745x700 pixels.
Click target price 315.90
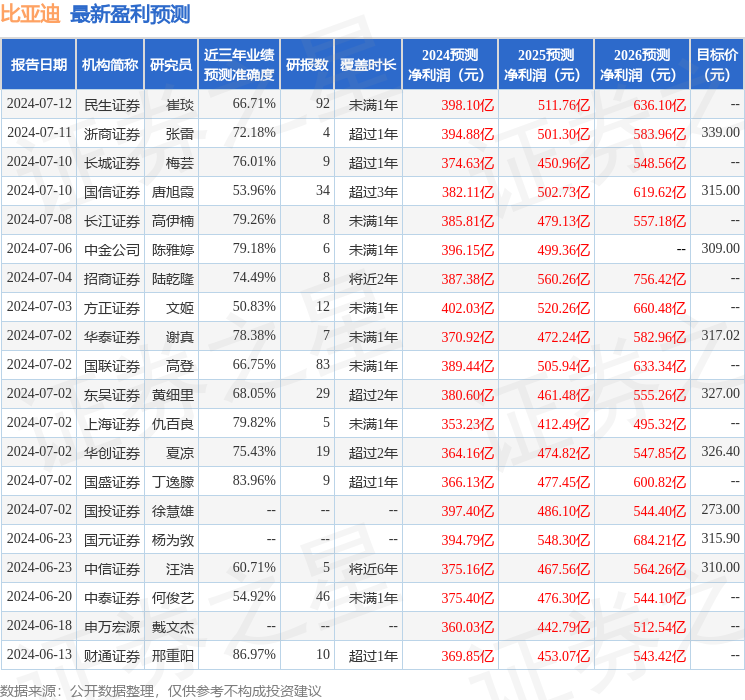(x=720, y=538)
